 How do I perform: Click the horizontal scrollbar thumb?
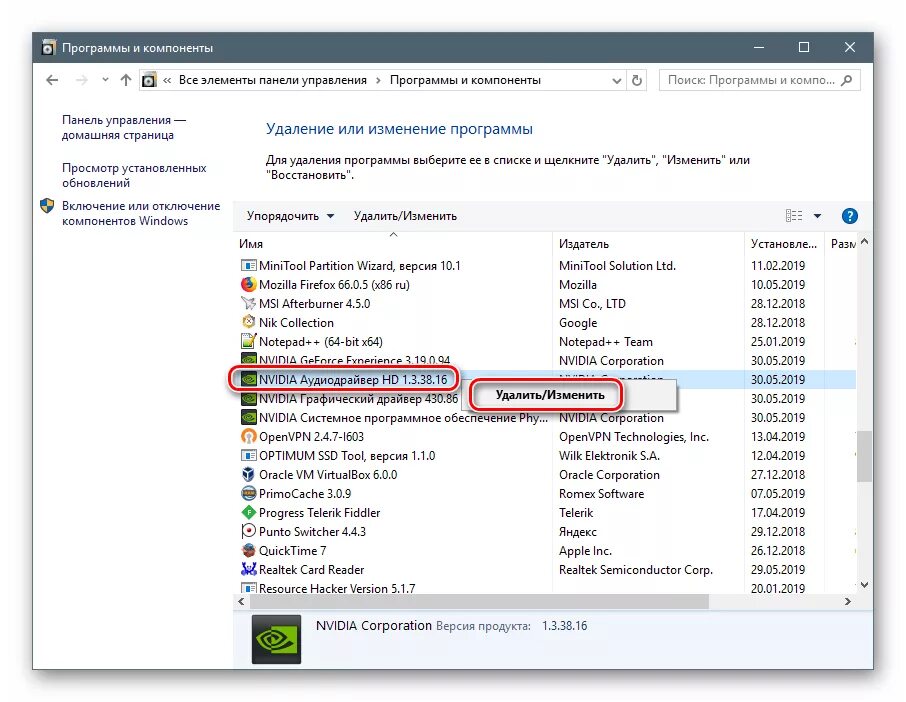click(479, 601)
